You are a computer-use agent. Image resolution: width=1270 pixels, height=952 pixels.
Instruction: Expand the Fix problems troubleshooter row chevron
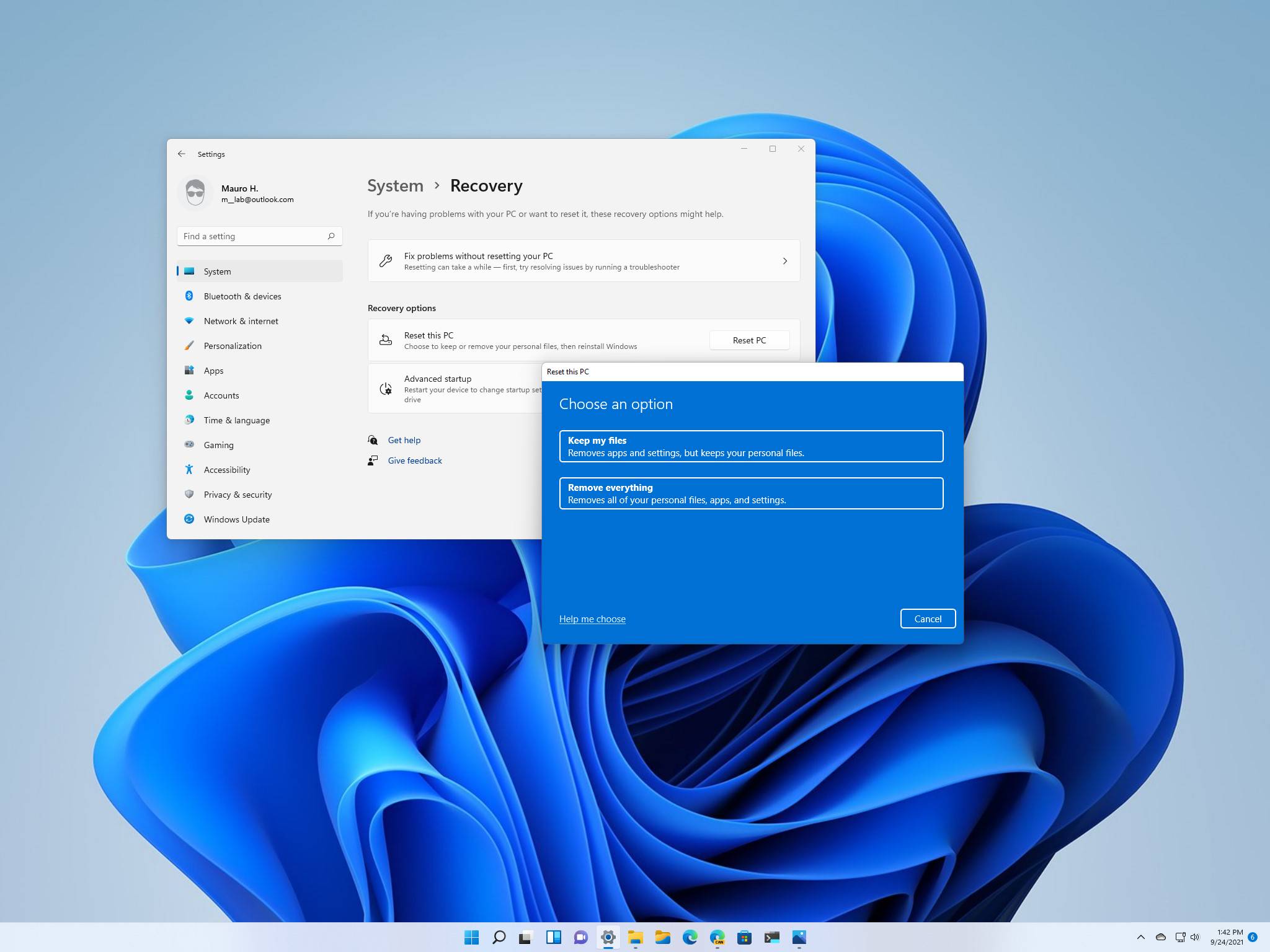tap(785, 261)
